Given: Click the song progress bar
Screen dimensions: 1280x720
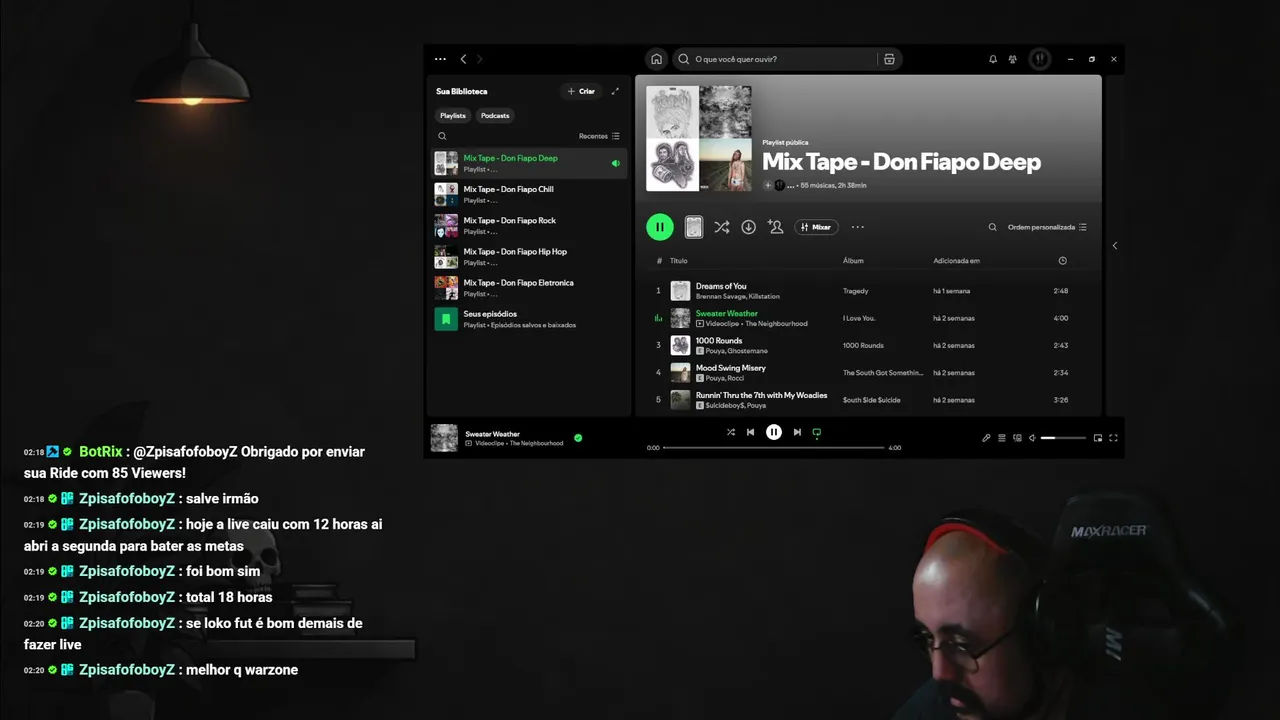Looking at the screenshot, I should pyautogui.click(x=774, y=448).
